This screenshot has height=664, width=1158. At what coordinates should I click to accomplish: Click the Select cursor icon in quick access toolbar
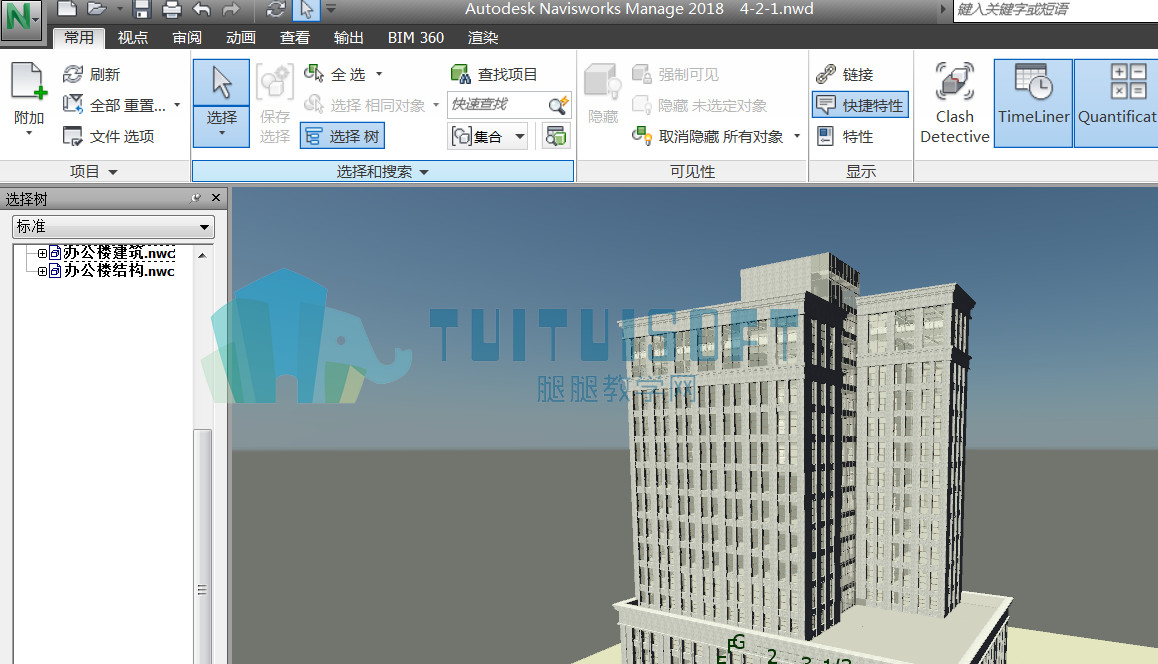tap(306, 10)
